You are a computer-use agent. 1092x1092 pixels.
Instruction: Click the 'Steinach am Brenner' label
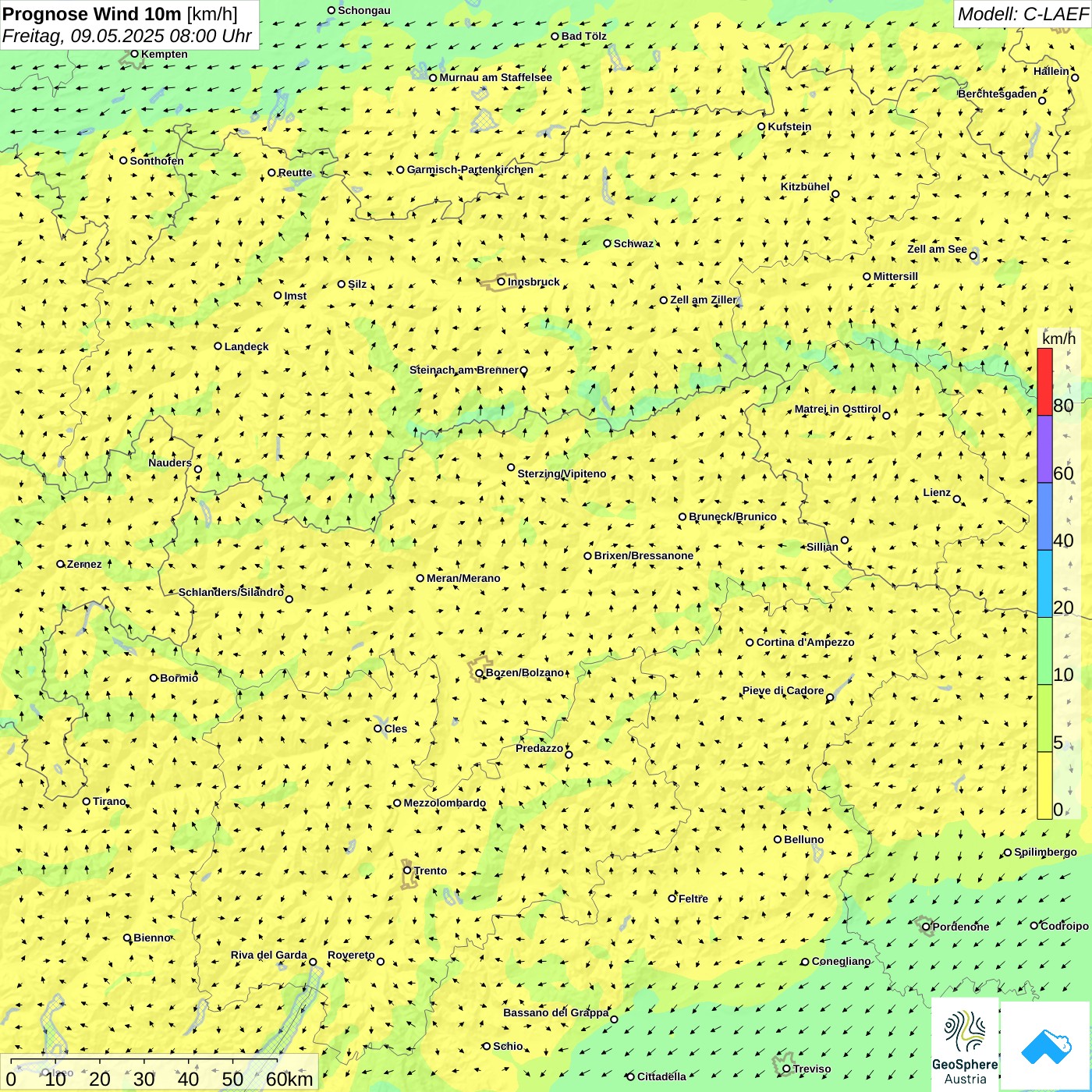pyautogui.click(x=464, y=370)
